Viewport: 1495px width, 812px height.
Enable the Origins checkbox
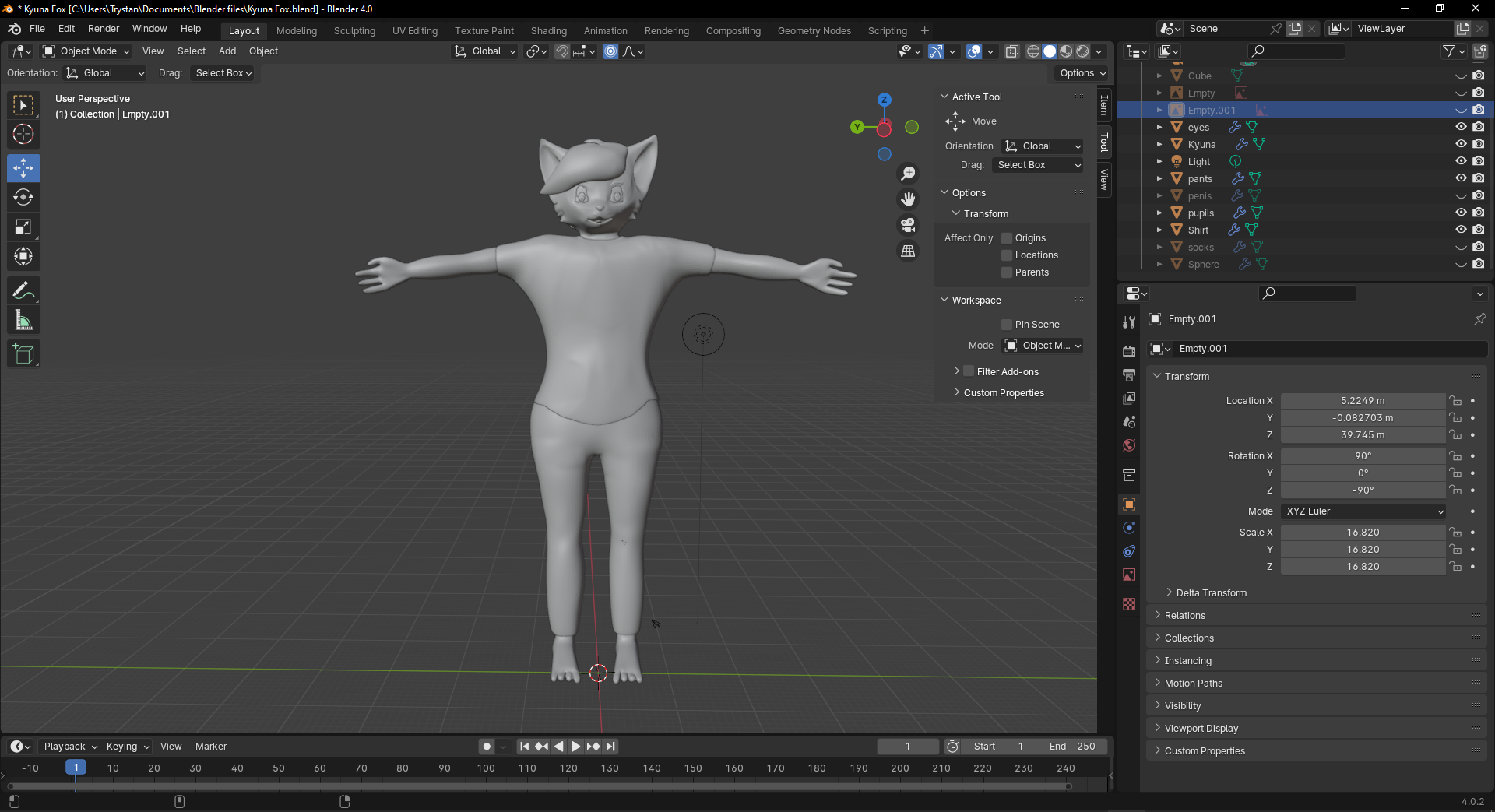coord(1007,238)
